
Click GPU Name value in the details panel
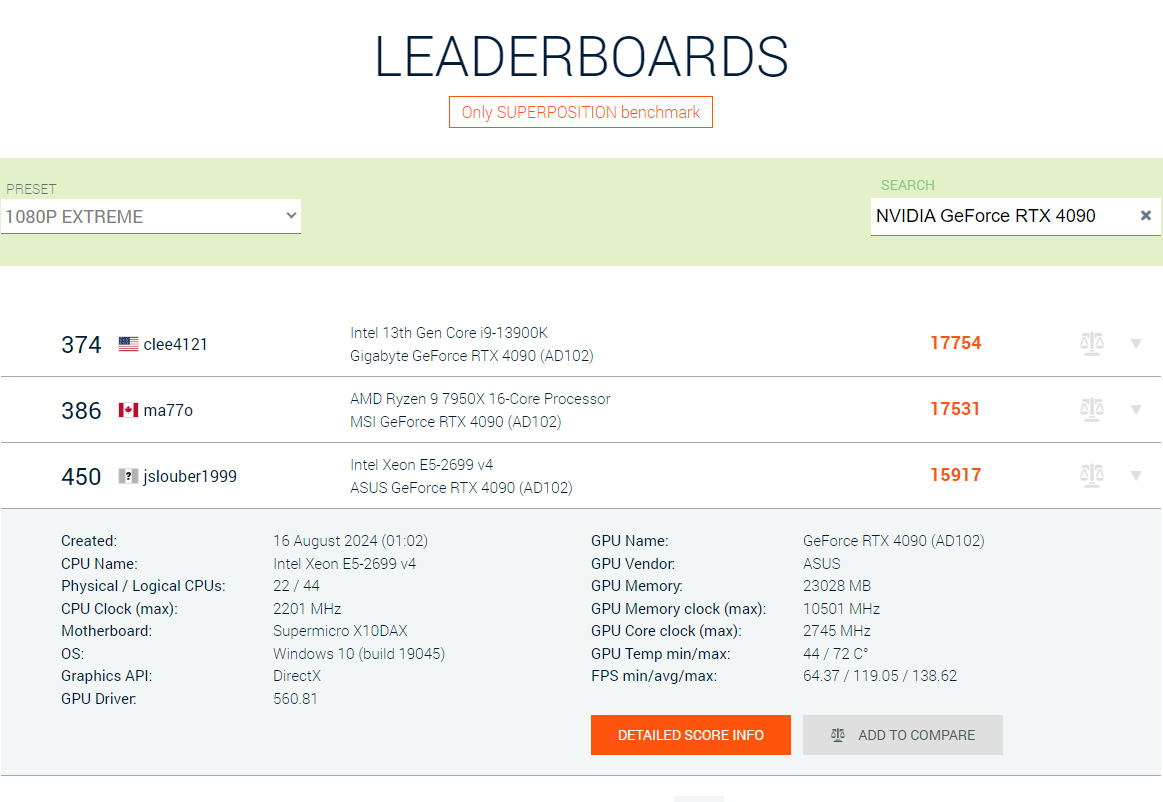click(894, 541)
